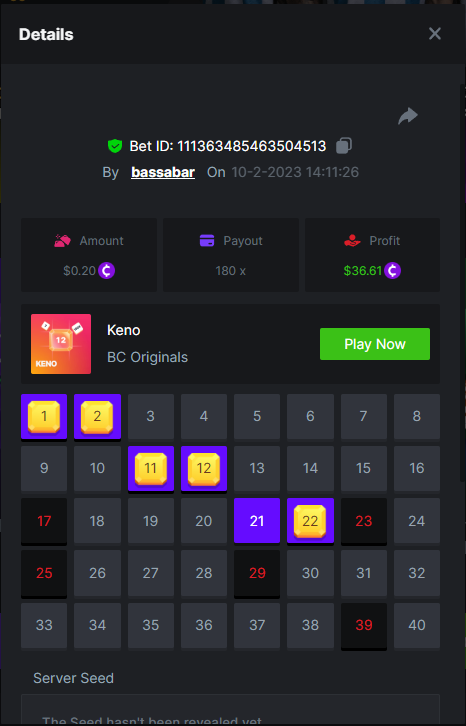Click the Server Seed field
Screen dimensions: 466x726
230,709
